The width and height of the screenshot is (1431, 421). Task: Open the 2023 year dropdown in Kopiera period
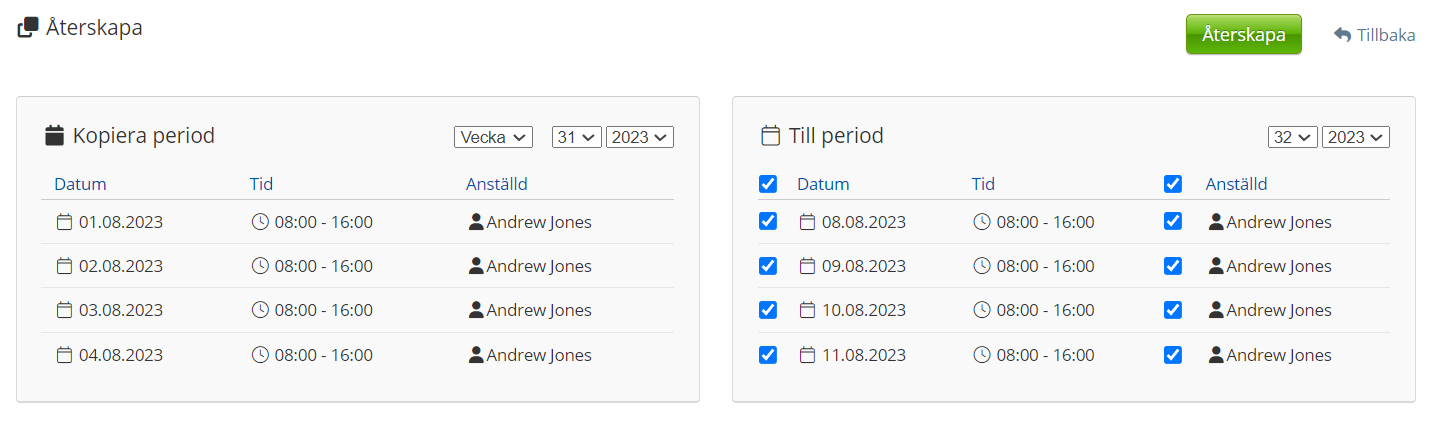tap(640, 137)
